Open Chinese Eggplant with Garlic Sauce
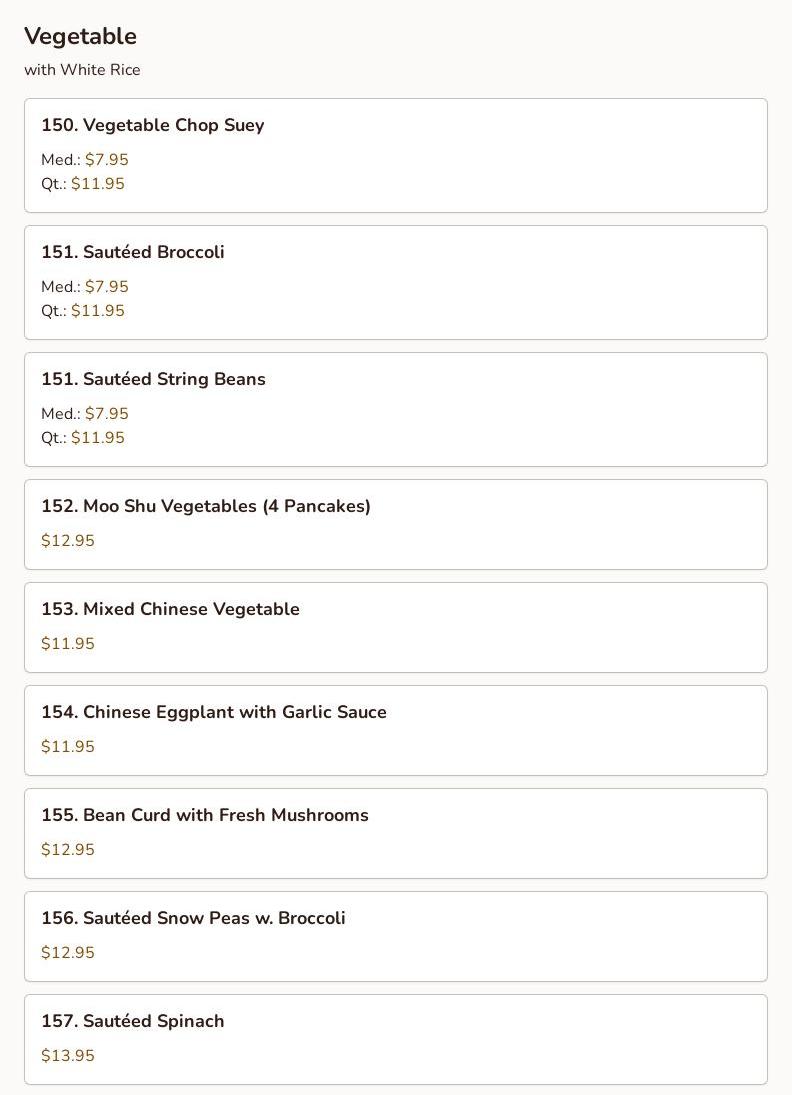Viewport: 792px width, 1095px height. pyautogui.click(x=213, y=713)
